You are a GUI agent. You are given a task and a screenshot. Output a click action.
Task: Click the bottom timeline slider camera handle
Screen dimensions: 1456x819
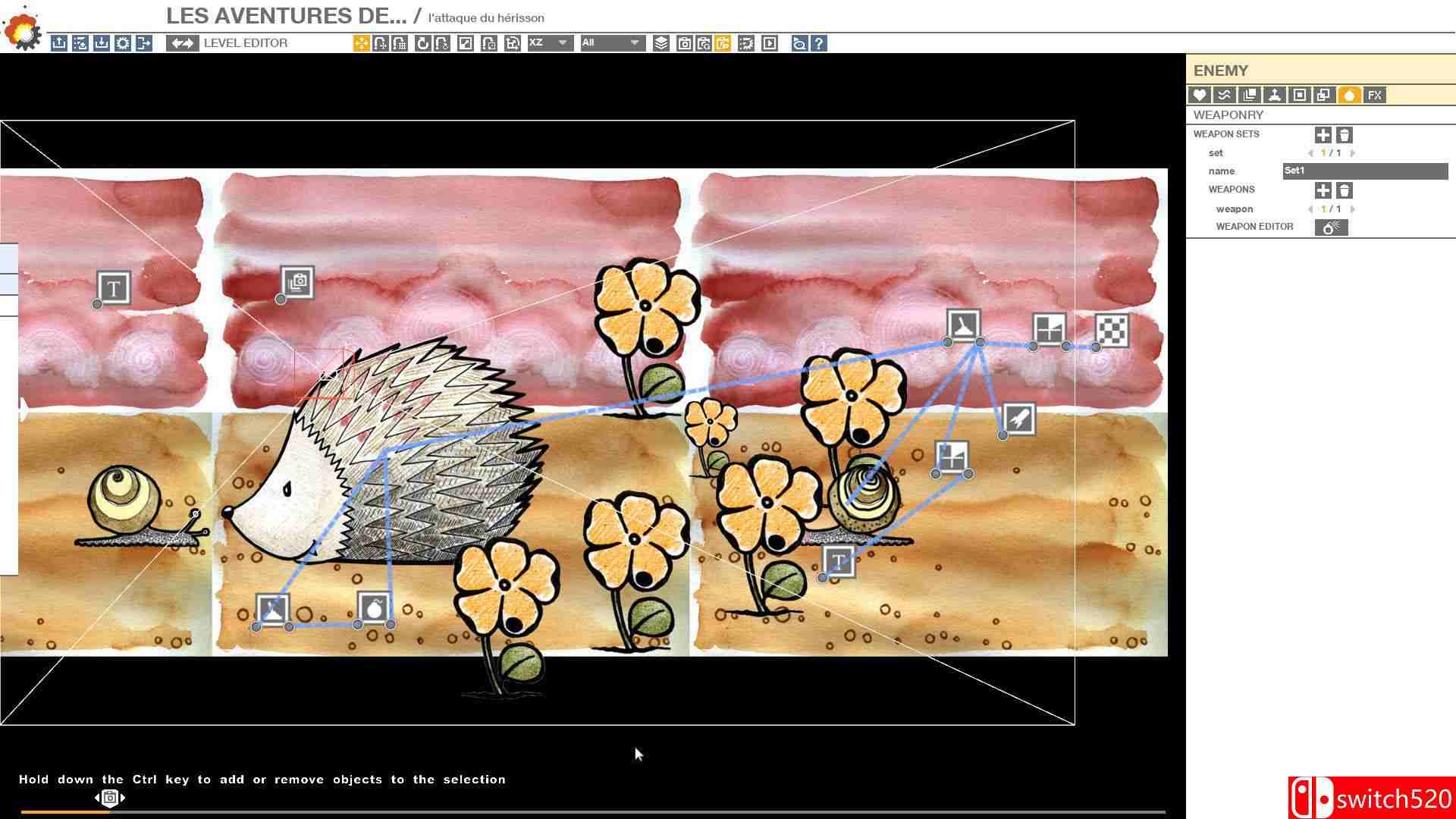point(110,797)
